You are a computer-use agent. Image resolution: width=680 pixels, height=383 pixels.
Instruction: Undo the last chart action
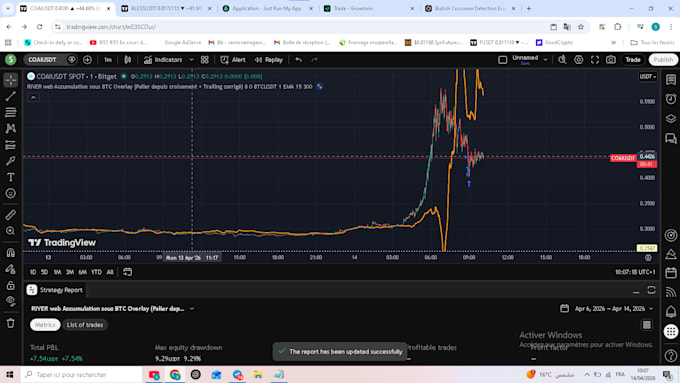pyautogui.click(x=298, y=60)
